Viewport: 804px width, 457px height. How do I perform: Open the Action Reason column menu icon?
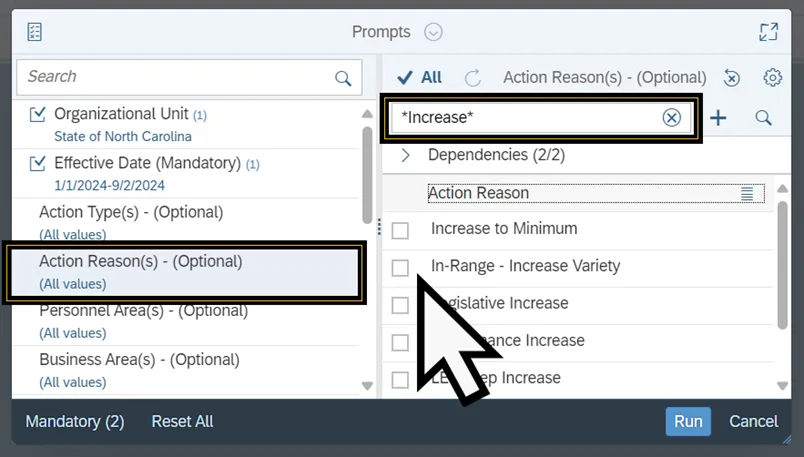tap(747, 194)
